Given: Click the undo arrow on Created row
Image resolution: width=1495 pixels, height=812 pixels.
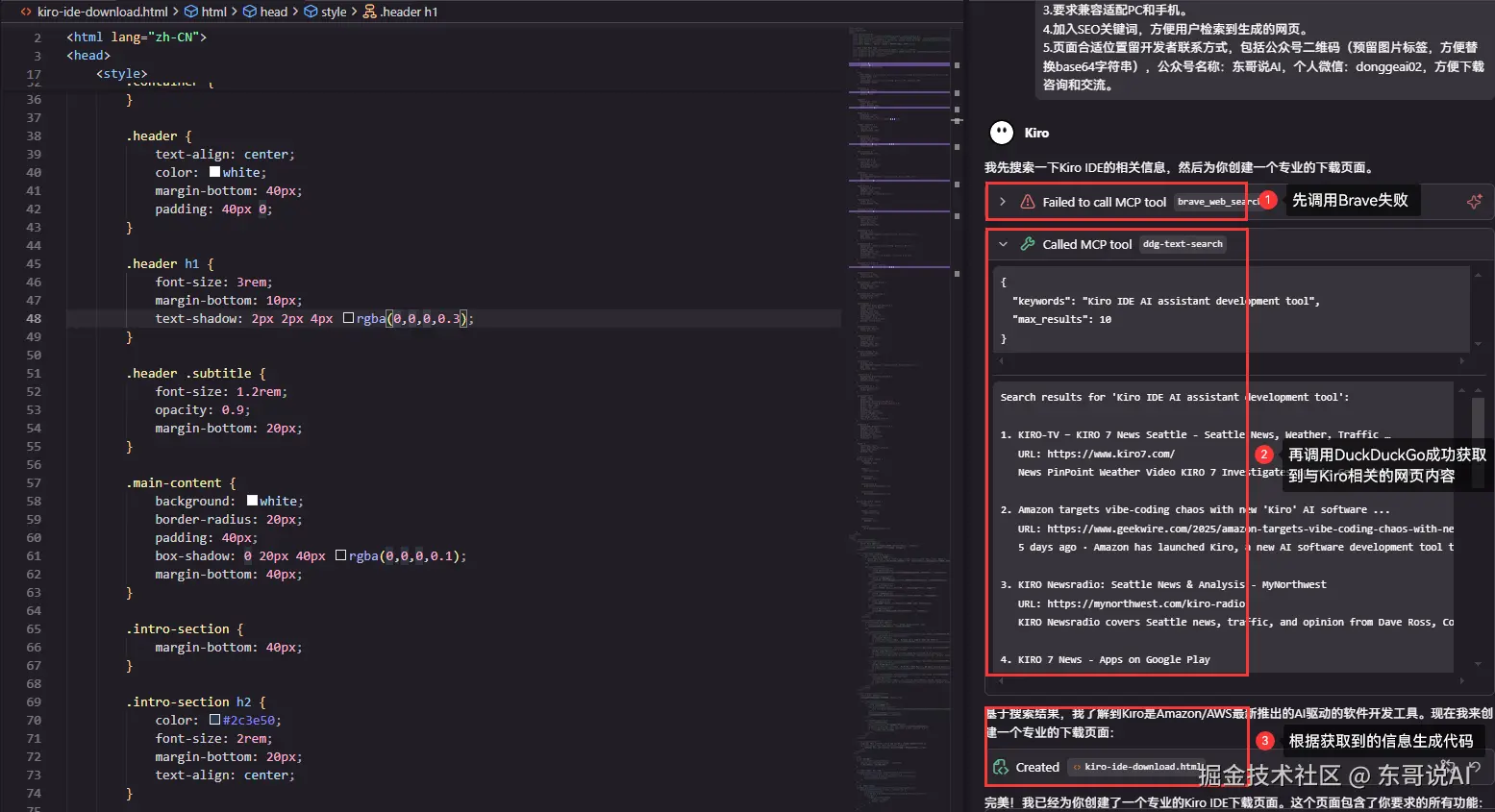Looking at the screenshot, I should 1474,767.
